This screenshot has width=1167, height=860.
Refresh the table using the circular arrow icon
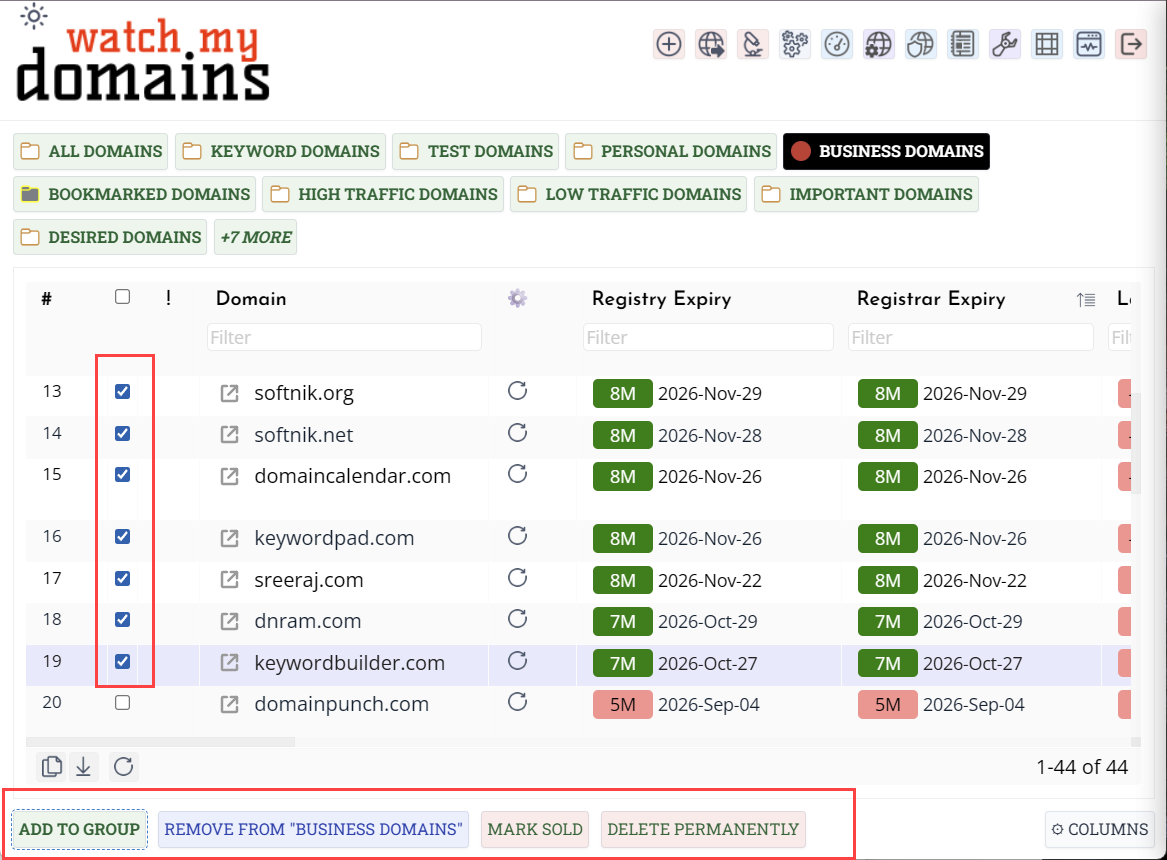122,766
